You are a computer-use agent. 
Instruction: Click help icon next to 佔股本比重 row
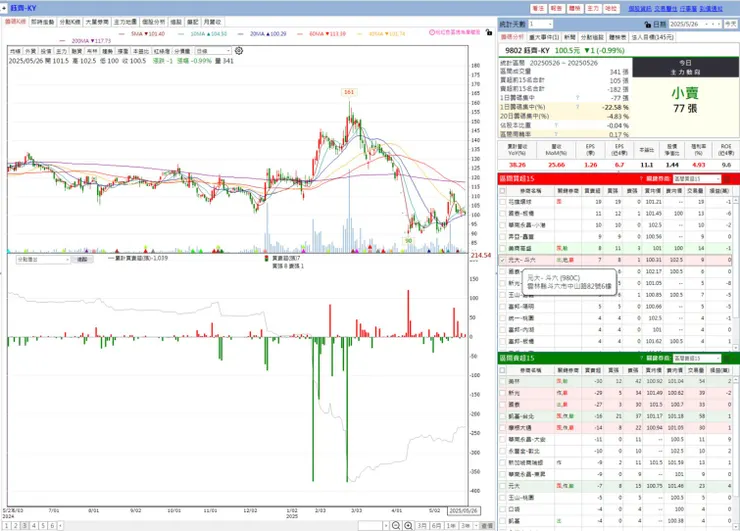coord(556,125)
